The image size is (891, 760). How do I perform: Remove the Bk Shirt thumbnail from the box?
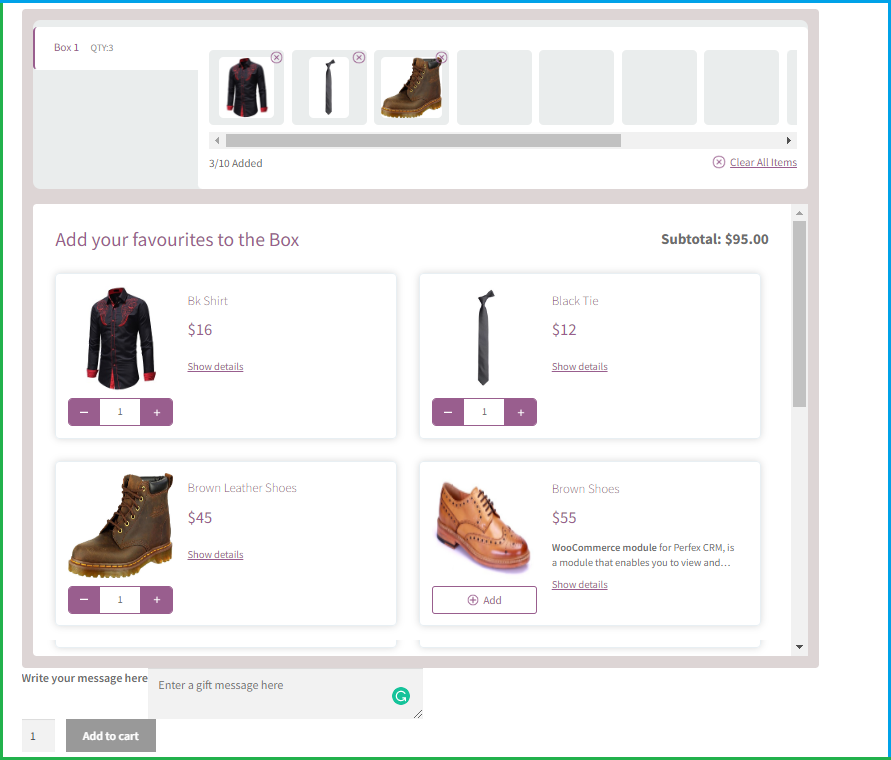pyautogui.click(x=277, y=57)
